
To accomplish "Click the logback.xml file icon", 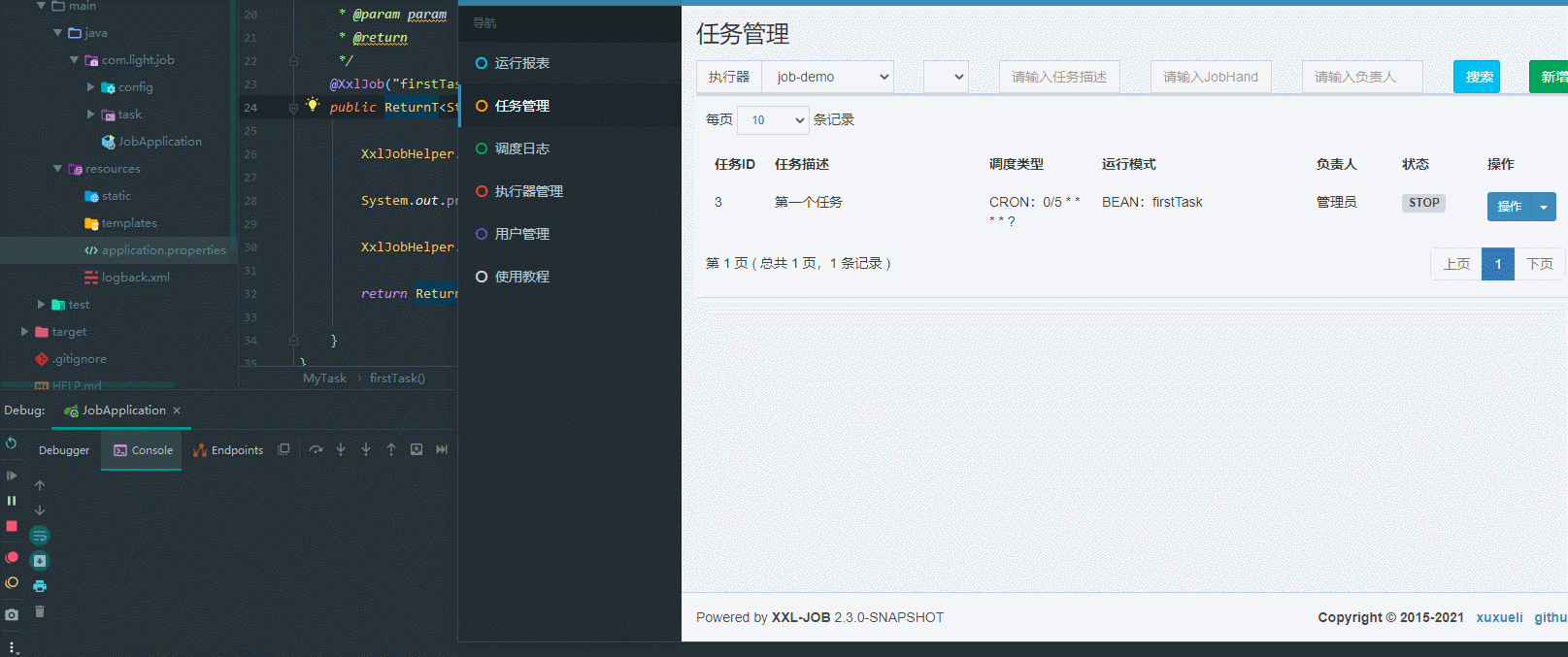I will pyautogui.click(x=91, y=278).
